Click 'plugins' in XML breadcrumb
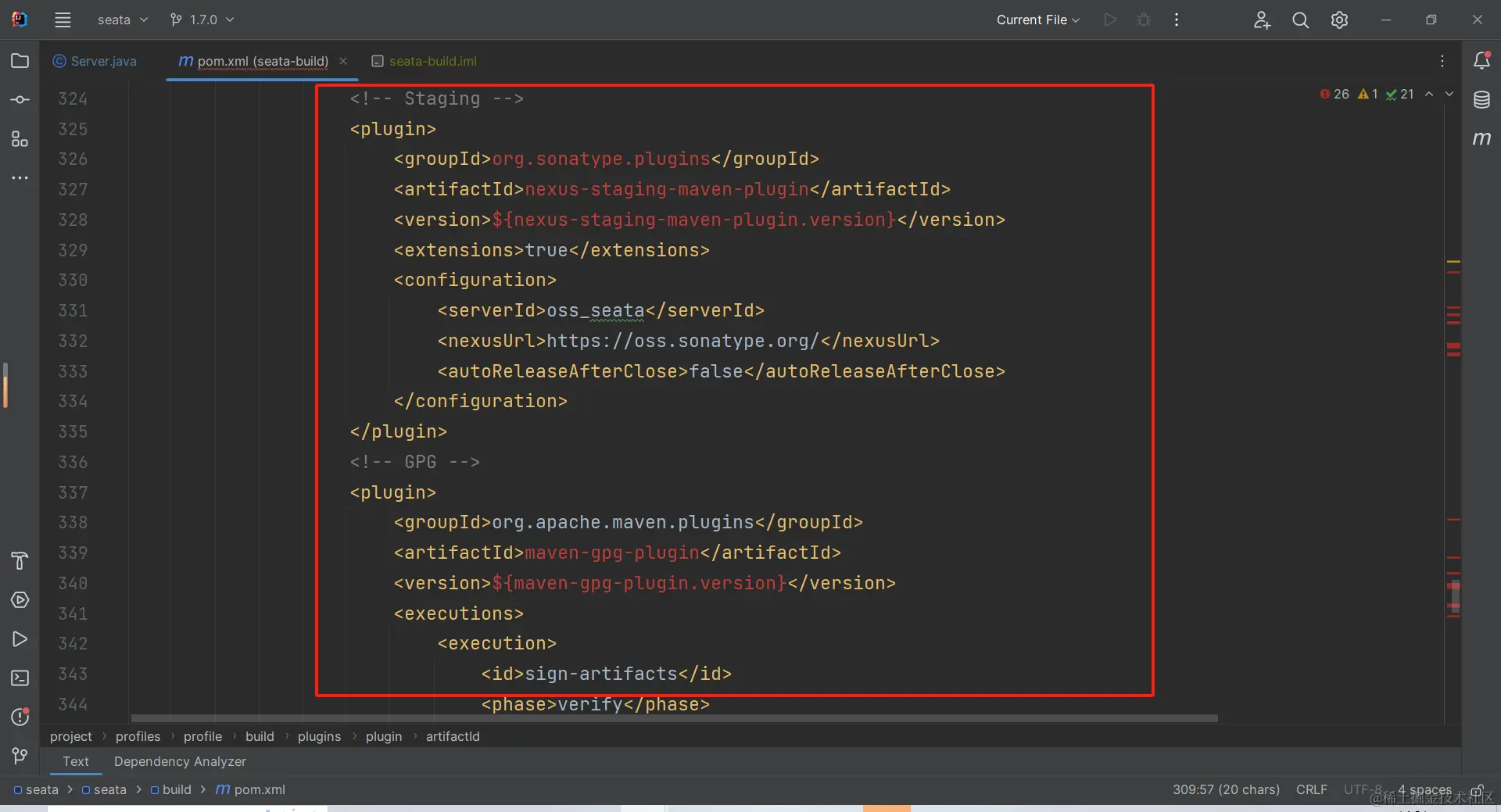 pos(319,737)
